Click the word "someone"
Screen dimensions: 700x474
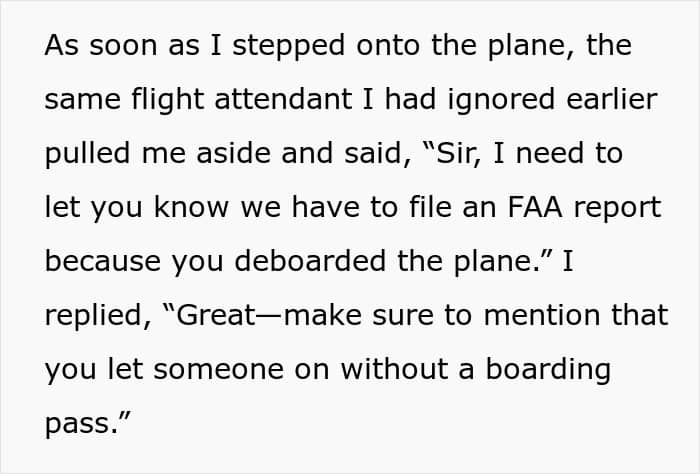(x=219, y=370)
